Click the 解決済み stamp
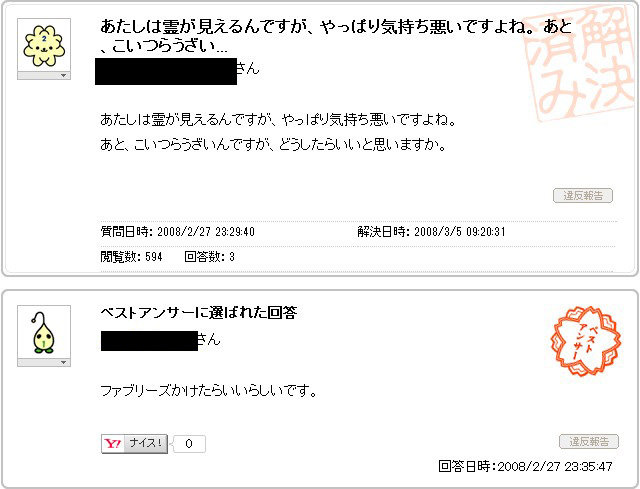This screenshot has width=640, height=489. [x=582, y=63]
